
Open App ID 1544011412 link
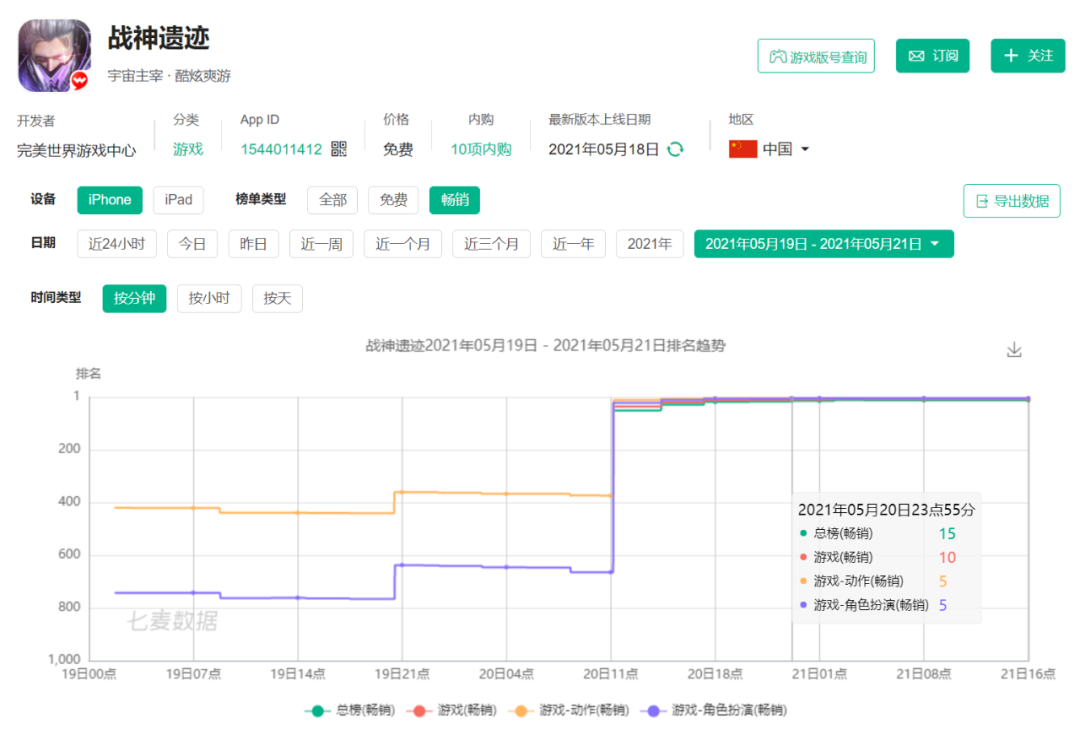click(x=281, y=149)
